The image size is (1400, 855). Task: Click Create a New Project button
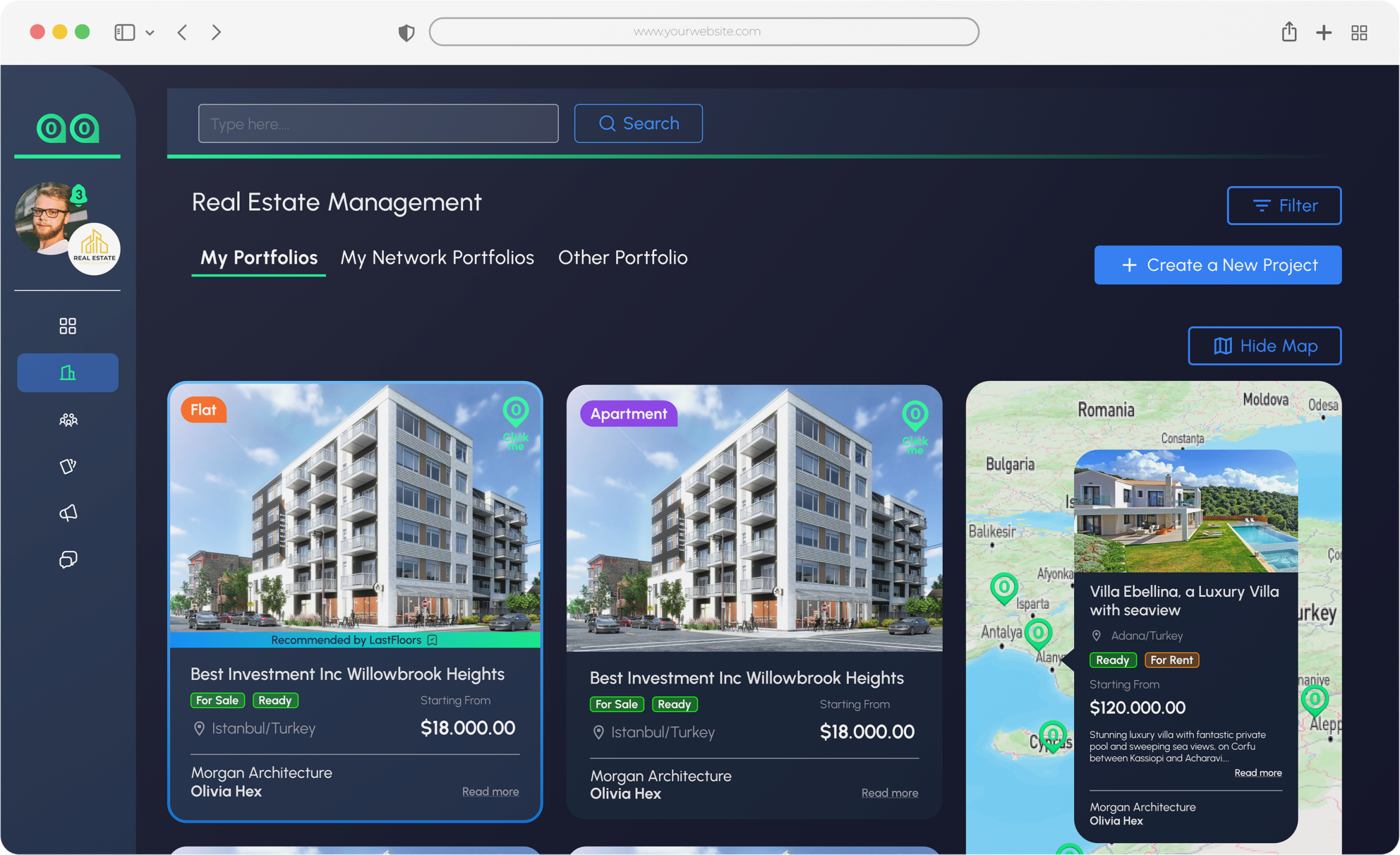[x=1218, y=265]
